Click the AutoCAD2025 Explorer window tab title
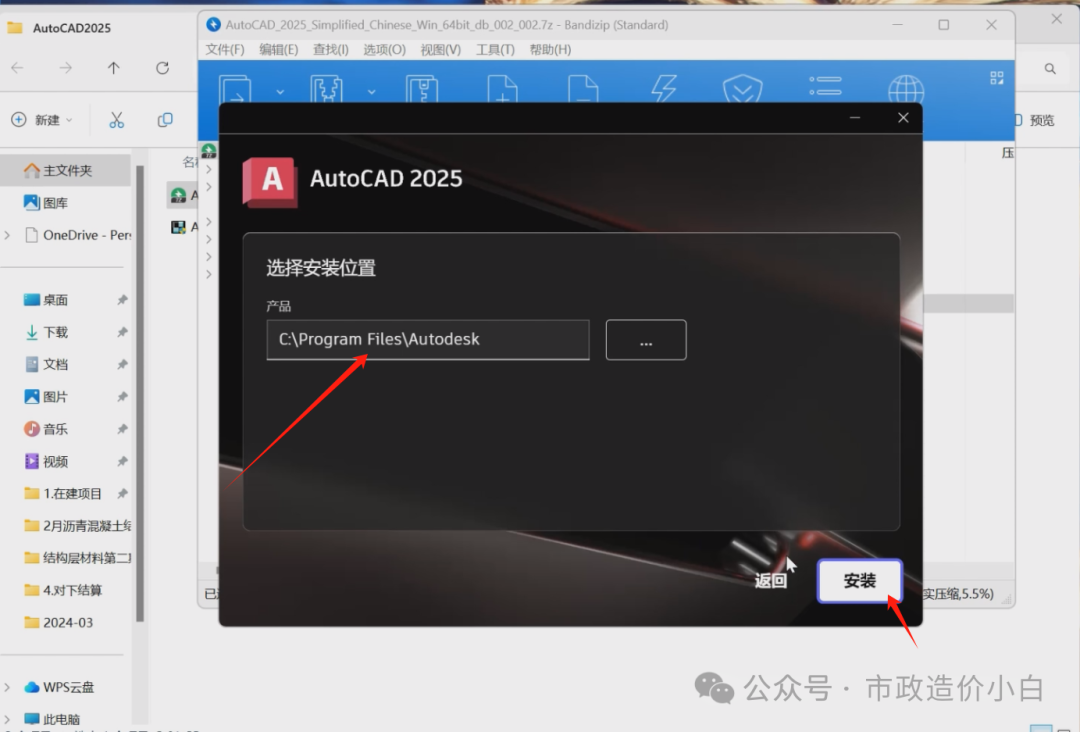Image resolution: width=1080 pixels, height=732 pixels. (x=72, y=28)
